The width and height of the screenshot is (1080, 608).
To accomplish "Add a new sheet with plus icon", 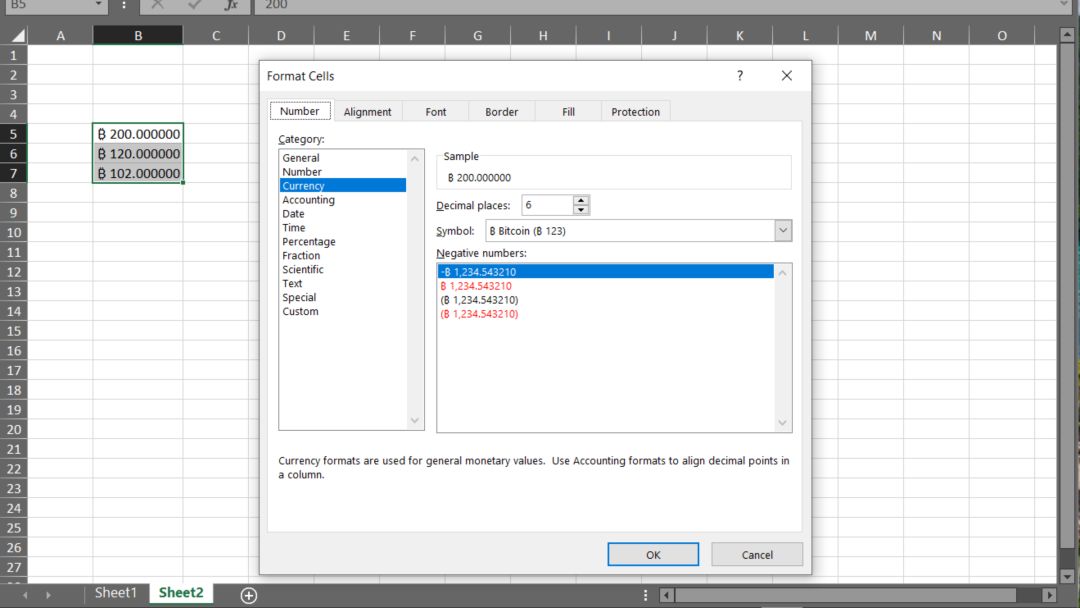I will pos(249,595).
